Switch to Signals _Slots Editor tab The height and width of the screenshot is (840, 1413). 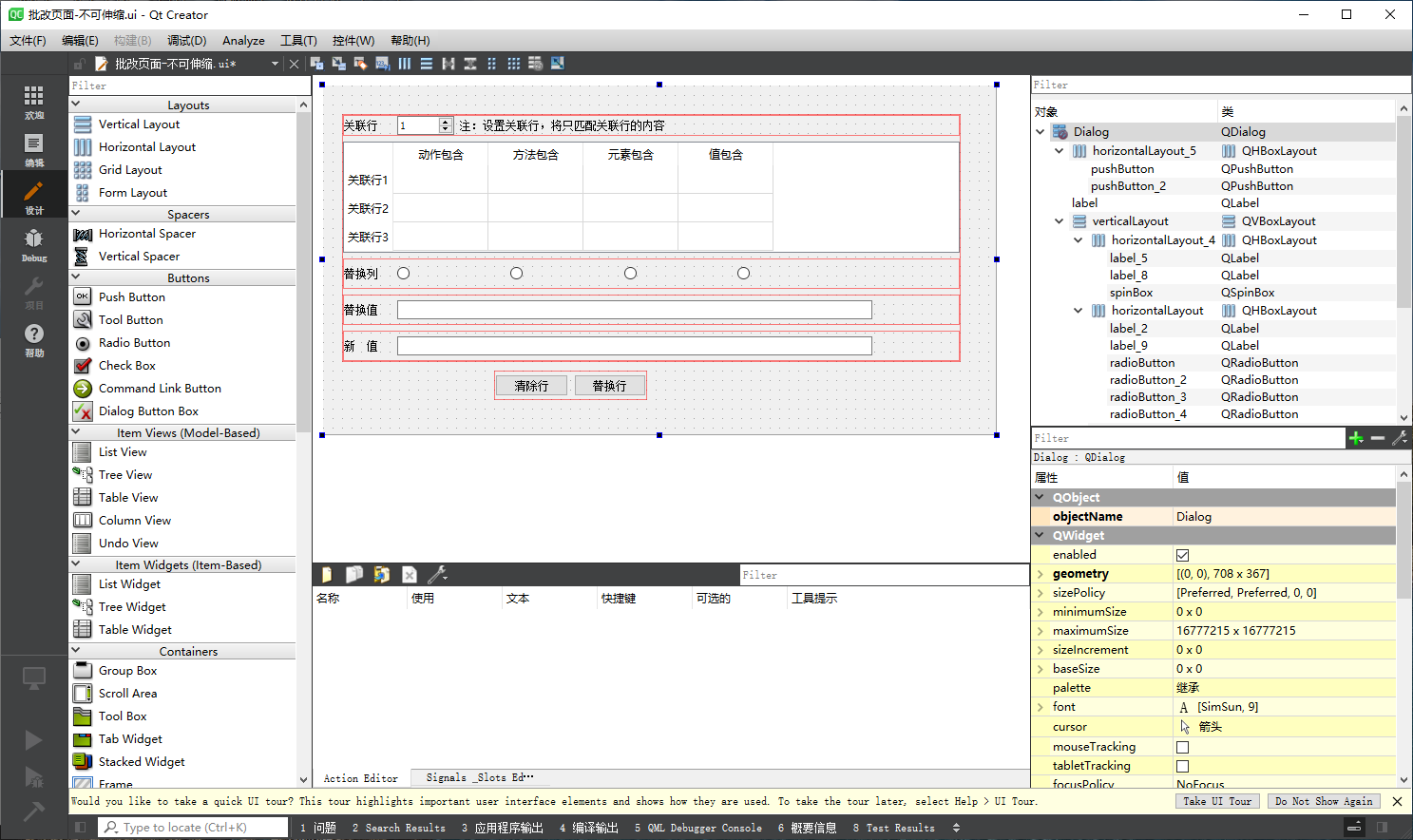(480, 777)
